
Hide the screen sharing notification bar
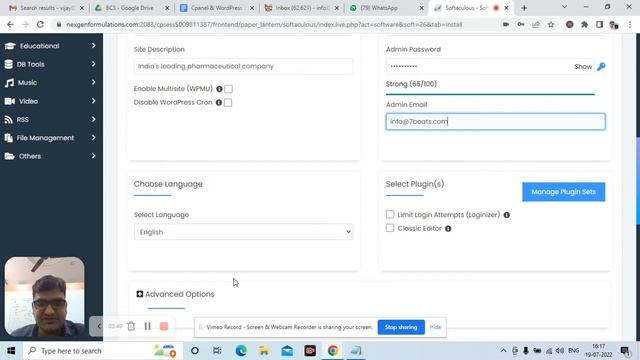click(436, 327)
